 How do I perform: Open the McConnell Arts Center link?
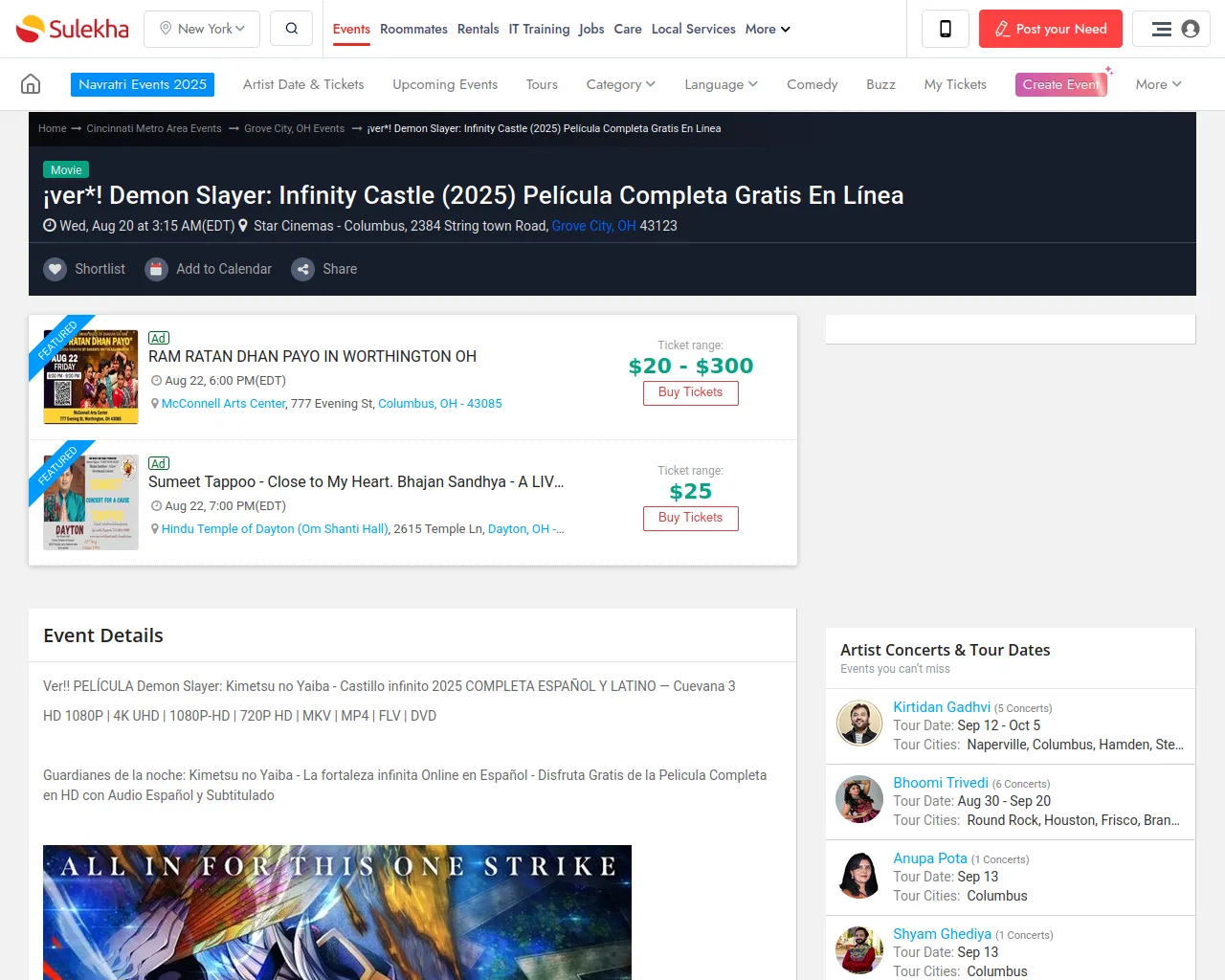coord(223,404)
